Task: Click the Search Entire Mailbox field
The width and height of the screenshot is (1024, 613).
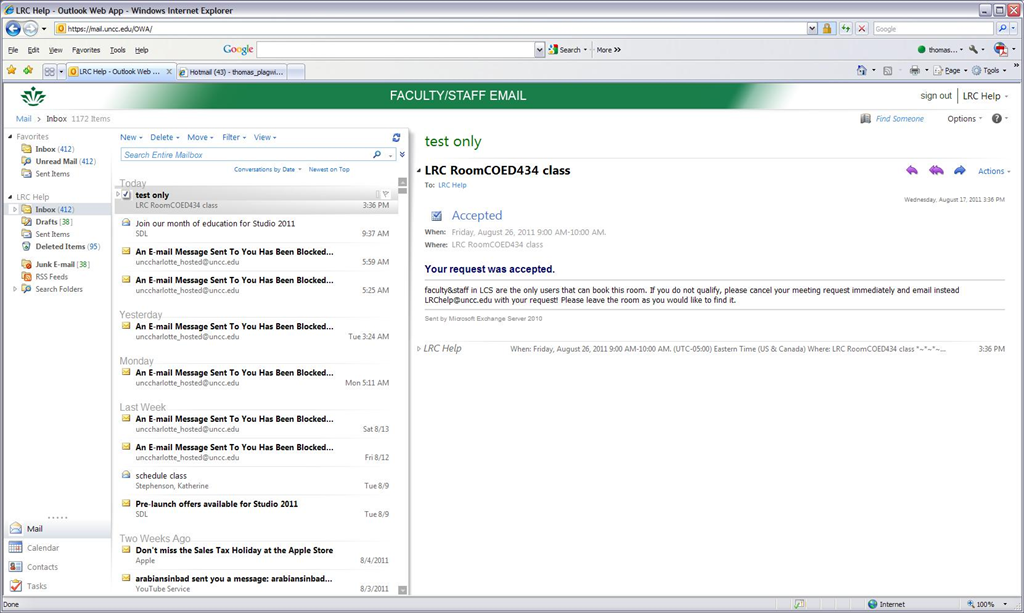Action: [245, 155]
